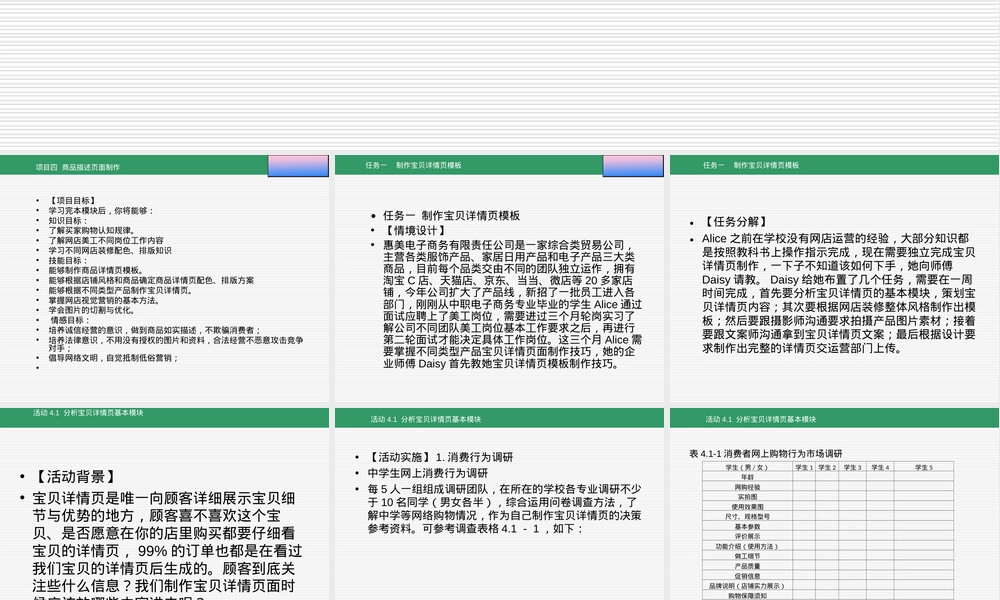Click the bullet '任务一 制作宝贝详情页模板'
Viewport: 1000px width, 600px height.
pyautogui.click(x=452, y=216)
